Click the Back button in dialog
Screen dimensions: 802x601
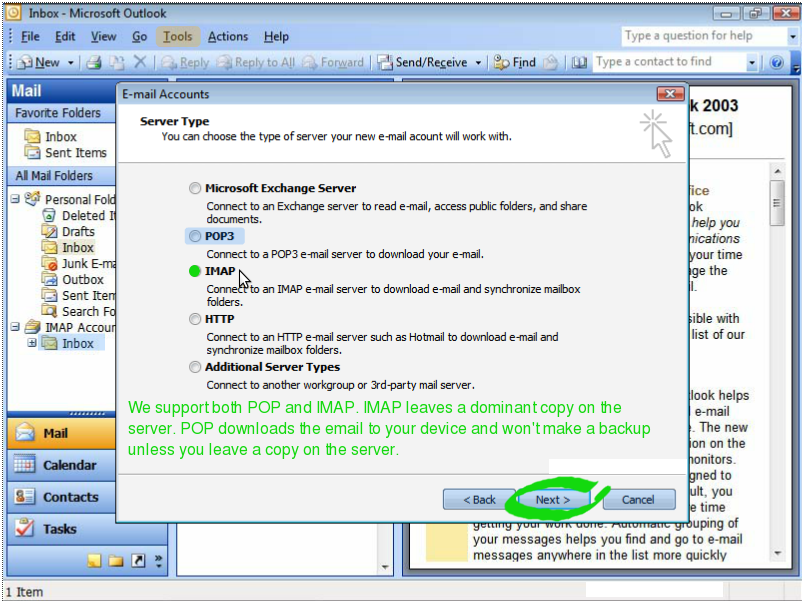pyautogui.click(x=479, y=500)
